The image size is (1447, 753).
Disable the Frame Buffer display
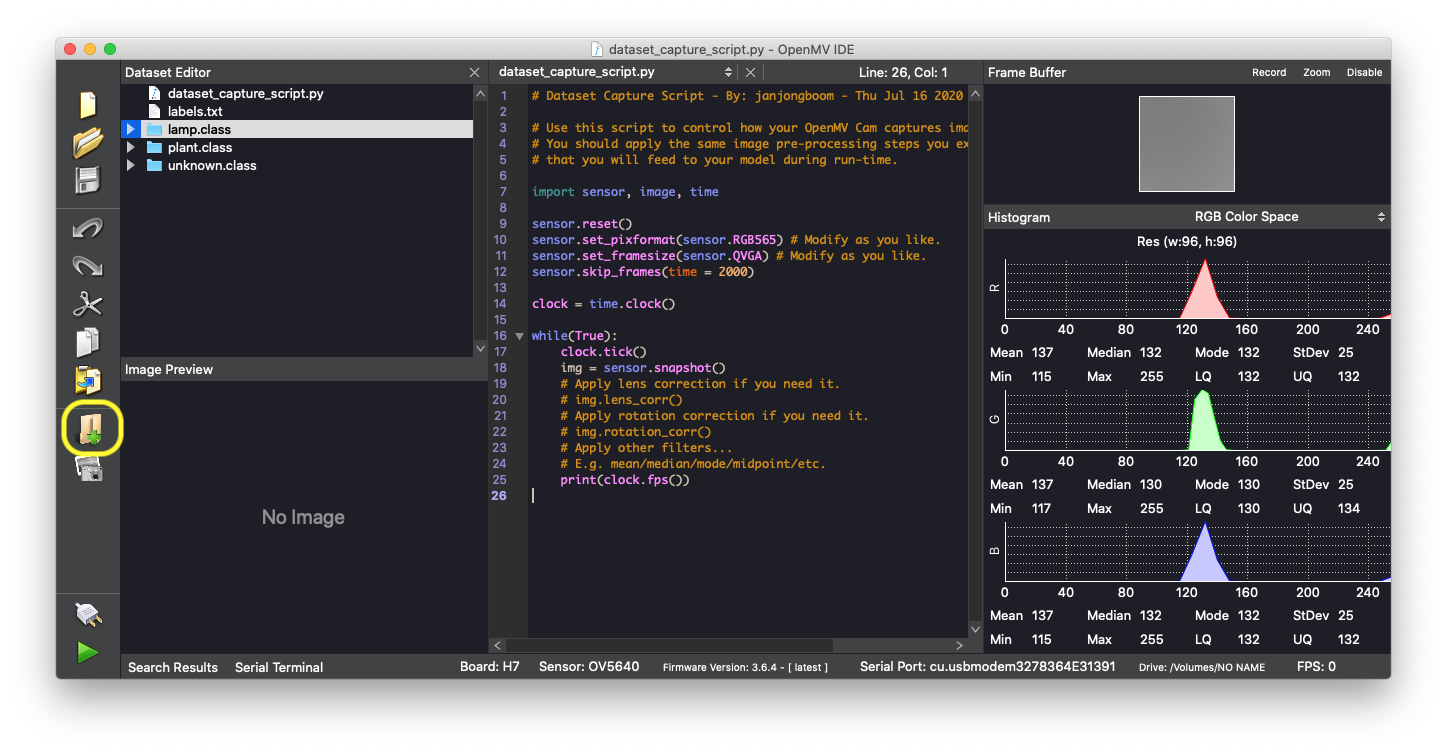point(1364,72)
